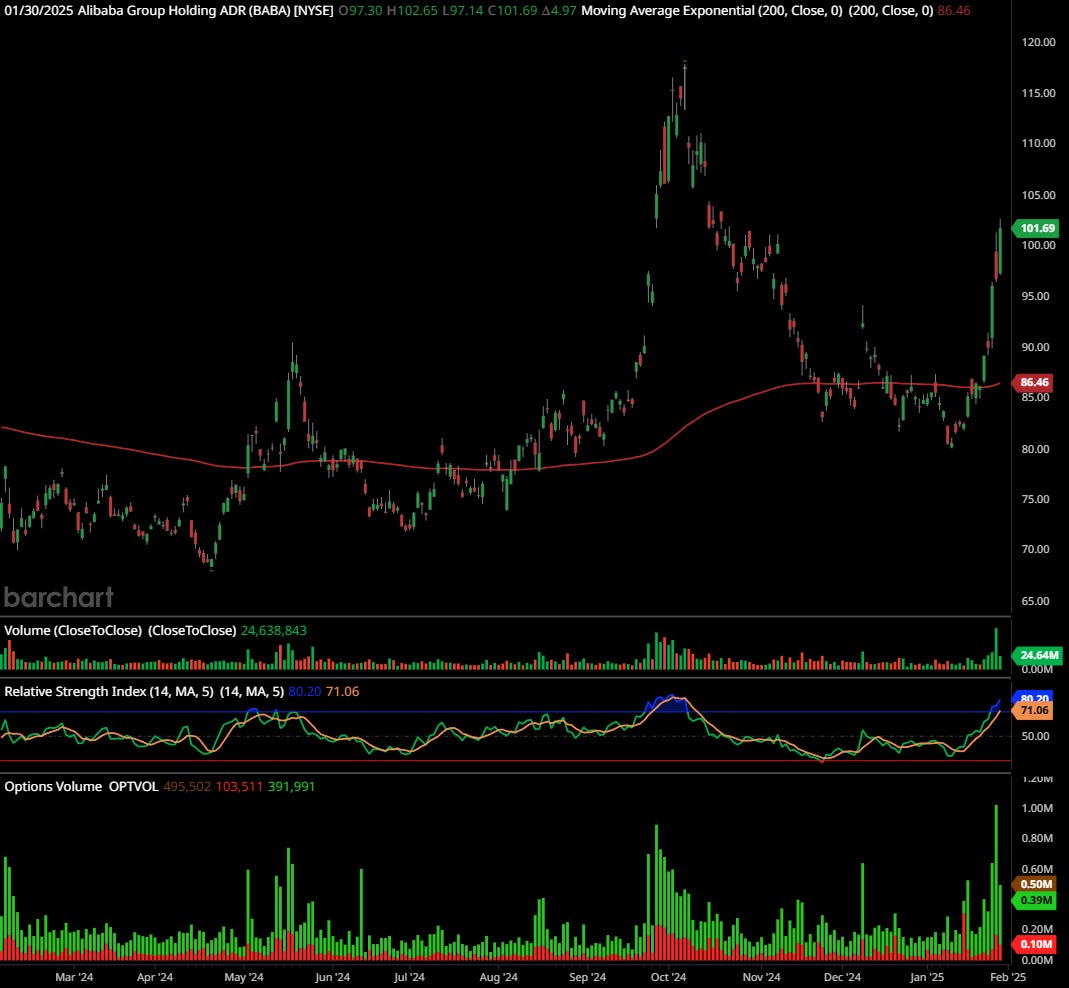This screenshot has width=1069, height=988.
Task: Click the Mar '24 date axis label
Action: [x=74, y=977]
